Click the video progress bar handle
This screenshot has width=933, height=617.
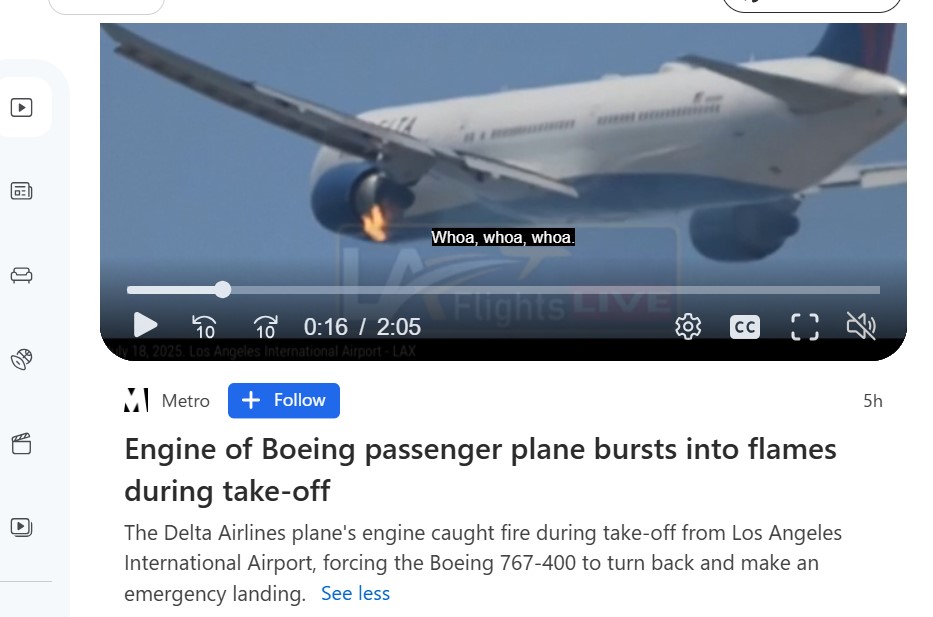[223, 290]
